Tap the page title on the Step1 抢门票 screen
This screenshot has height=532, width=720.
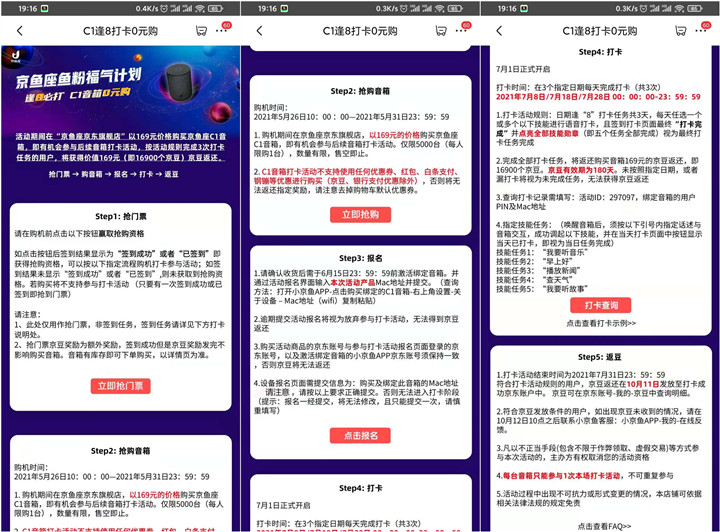point(120,31)
